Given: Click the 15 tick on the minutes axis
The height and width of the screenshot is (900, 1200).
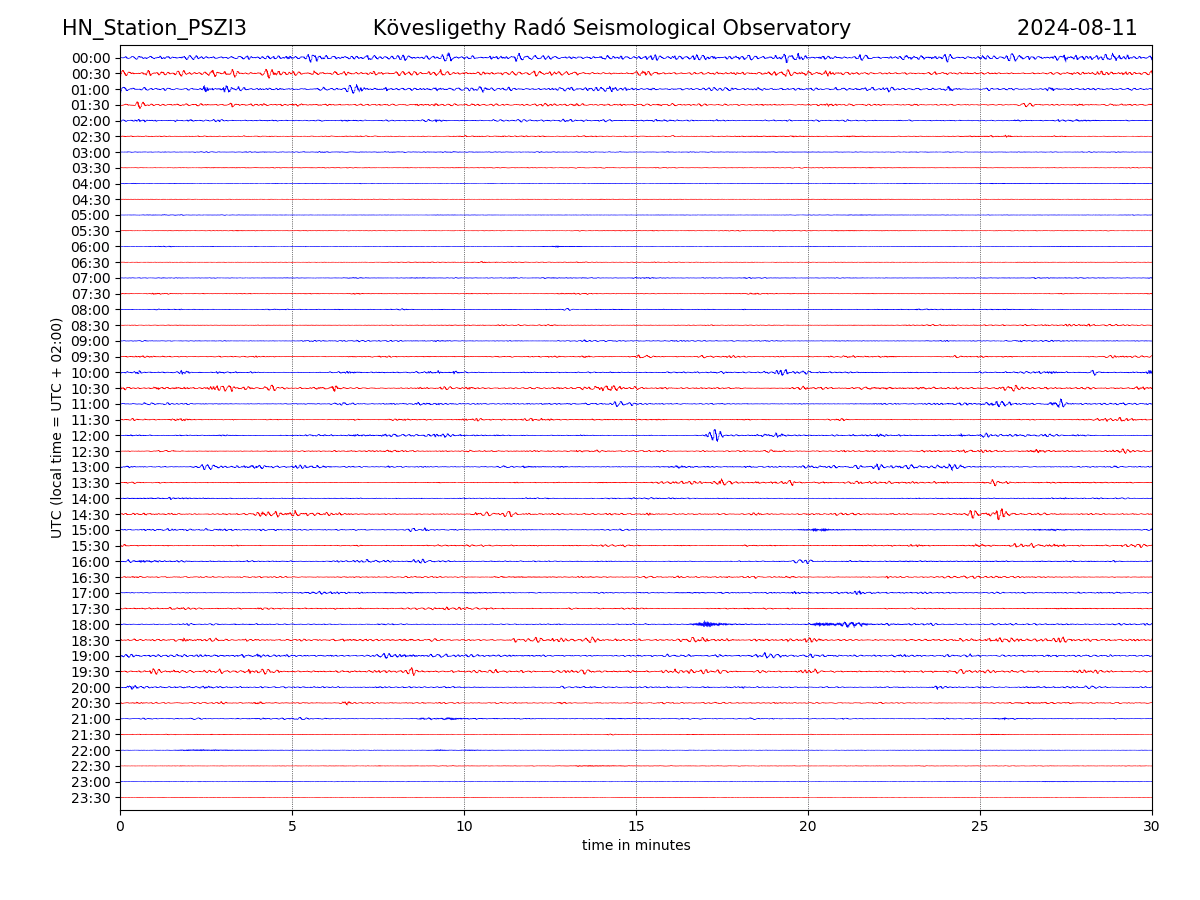Looking at the screenshot, I should coord(636,826).
